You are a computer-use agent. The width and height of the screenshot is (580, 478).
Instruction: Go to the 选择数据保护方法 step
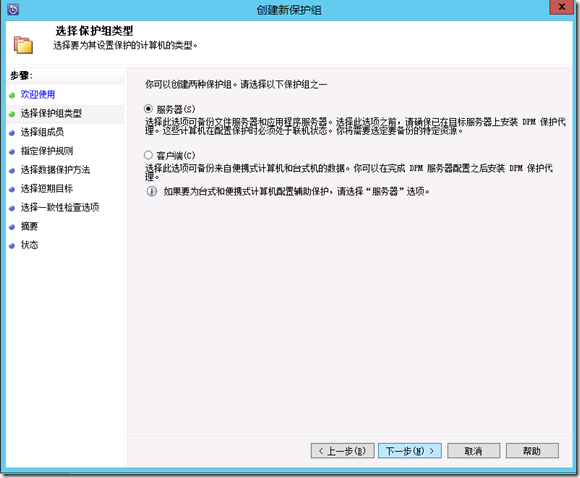point(55,170)
